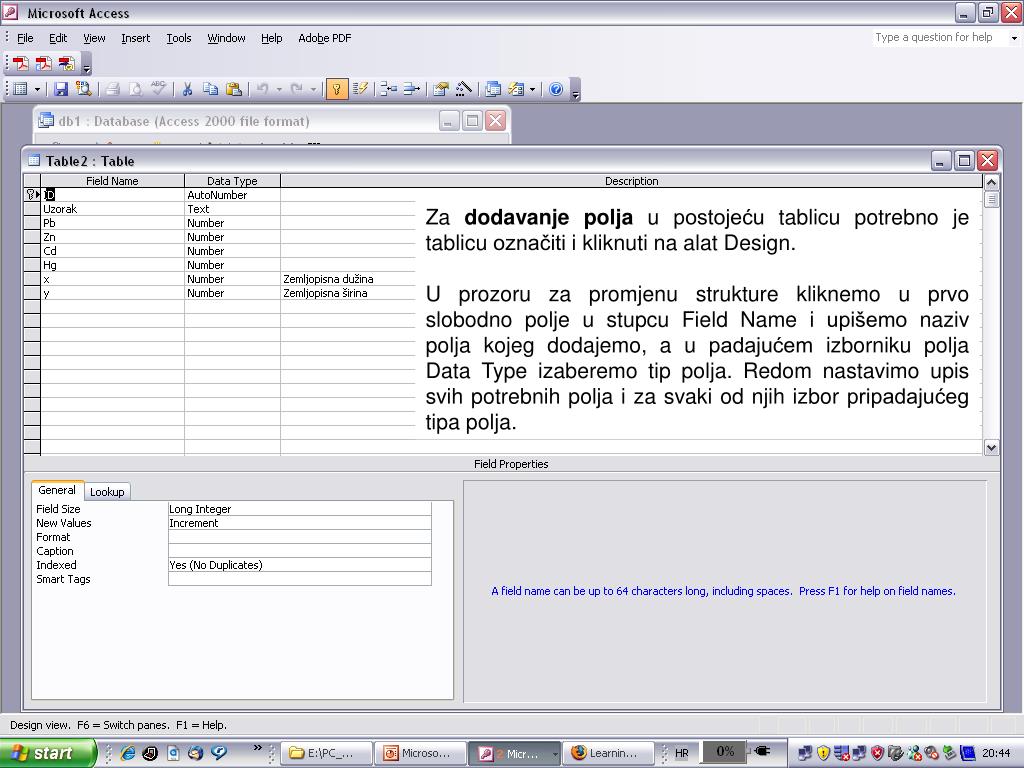Click the table scrollbar up arrow
Image resolution: width=1024 pixels, height=768 pixels.
(991, 182)
